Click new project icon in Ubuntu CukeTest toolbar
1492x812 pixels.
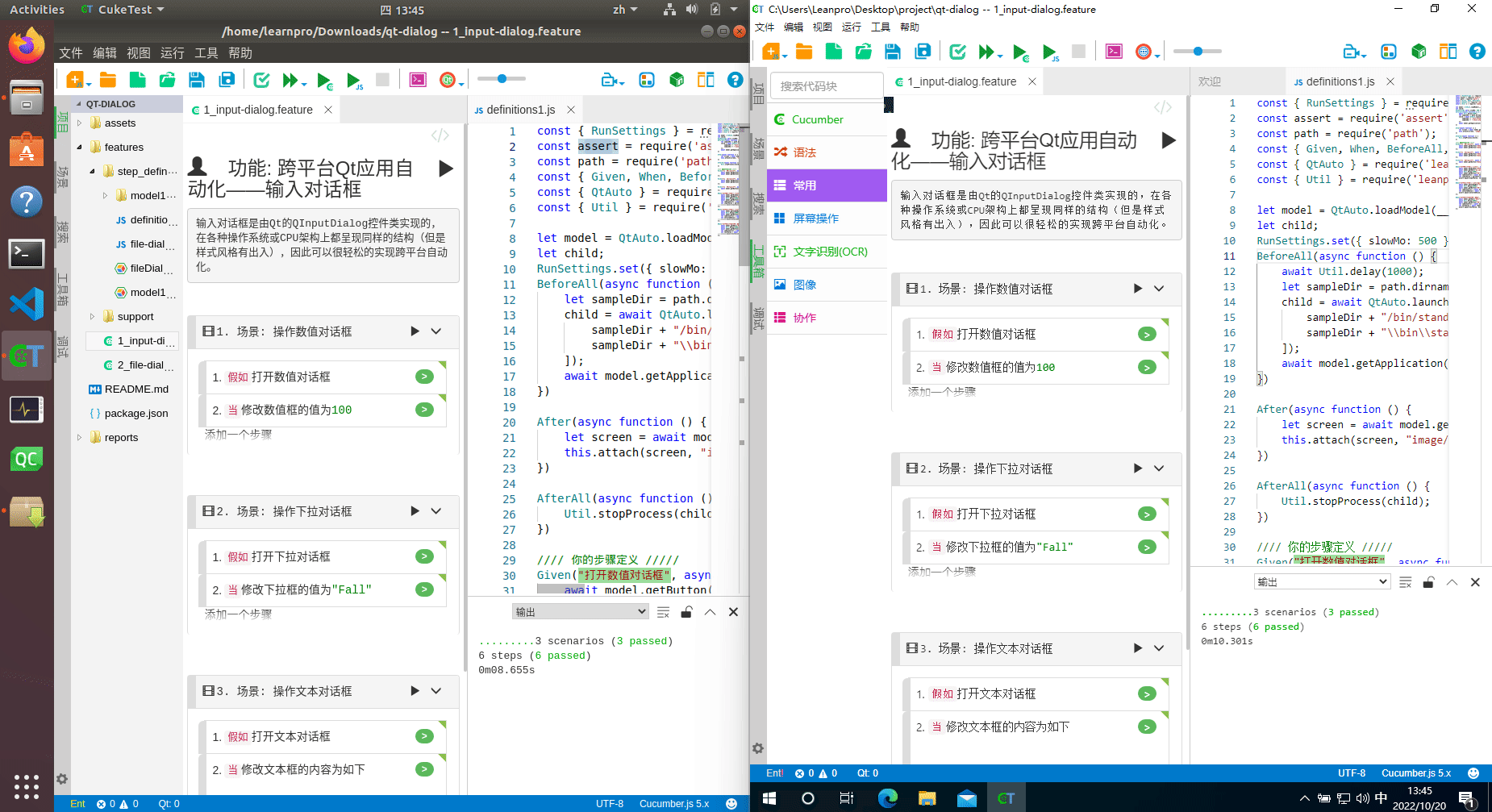pos(75,80)
